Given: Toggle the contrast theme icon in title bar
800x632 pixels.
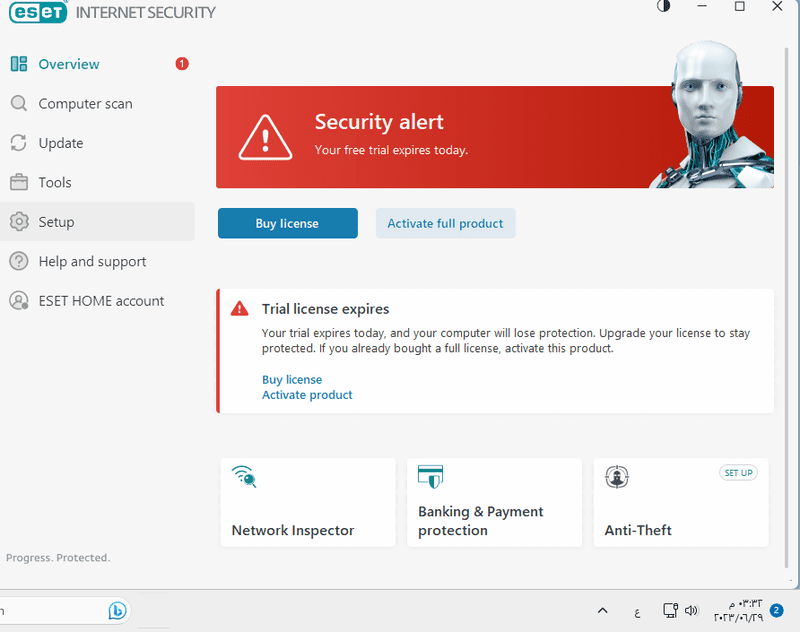Looking at the screenshot, I should pyautogui.click(x=664, y=7).
